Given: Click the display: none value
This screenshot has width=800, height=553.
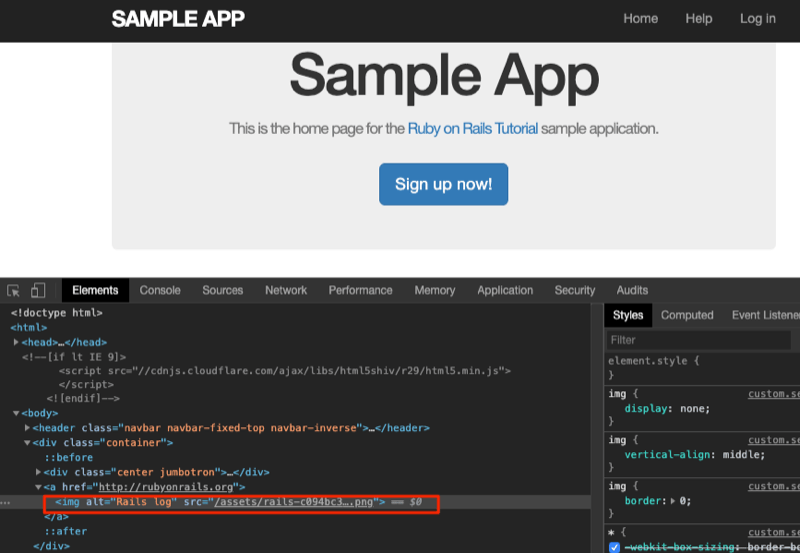Looking at the screenshot, I should tap(694, 409).
